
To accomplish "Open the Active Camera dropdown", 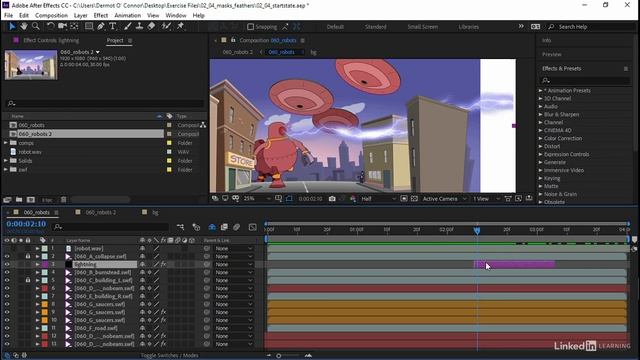I will 444,199.
